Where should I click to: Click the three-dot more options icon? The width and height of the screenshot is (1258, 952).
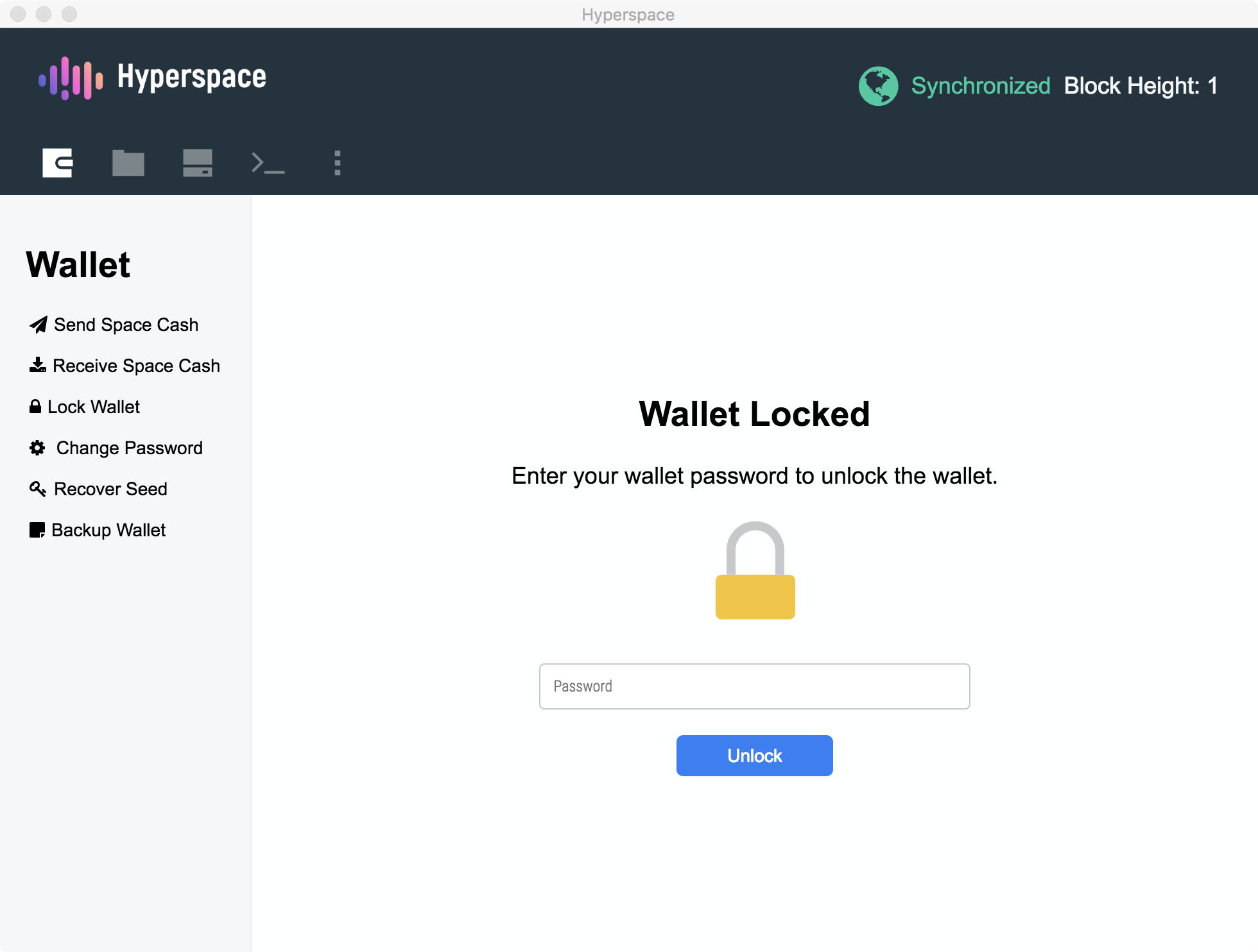pos(337,163)
